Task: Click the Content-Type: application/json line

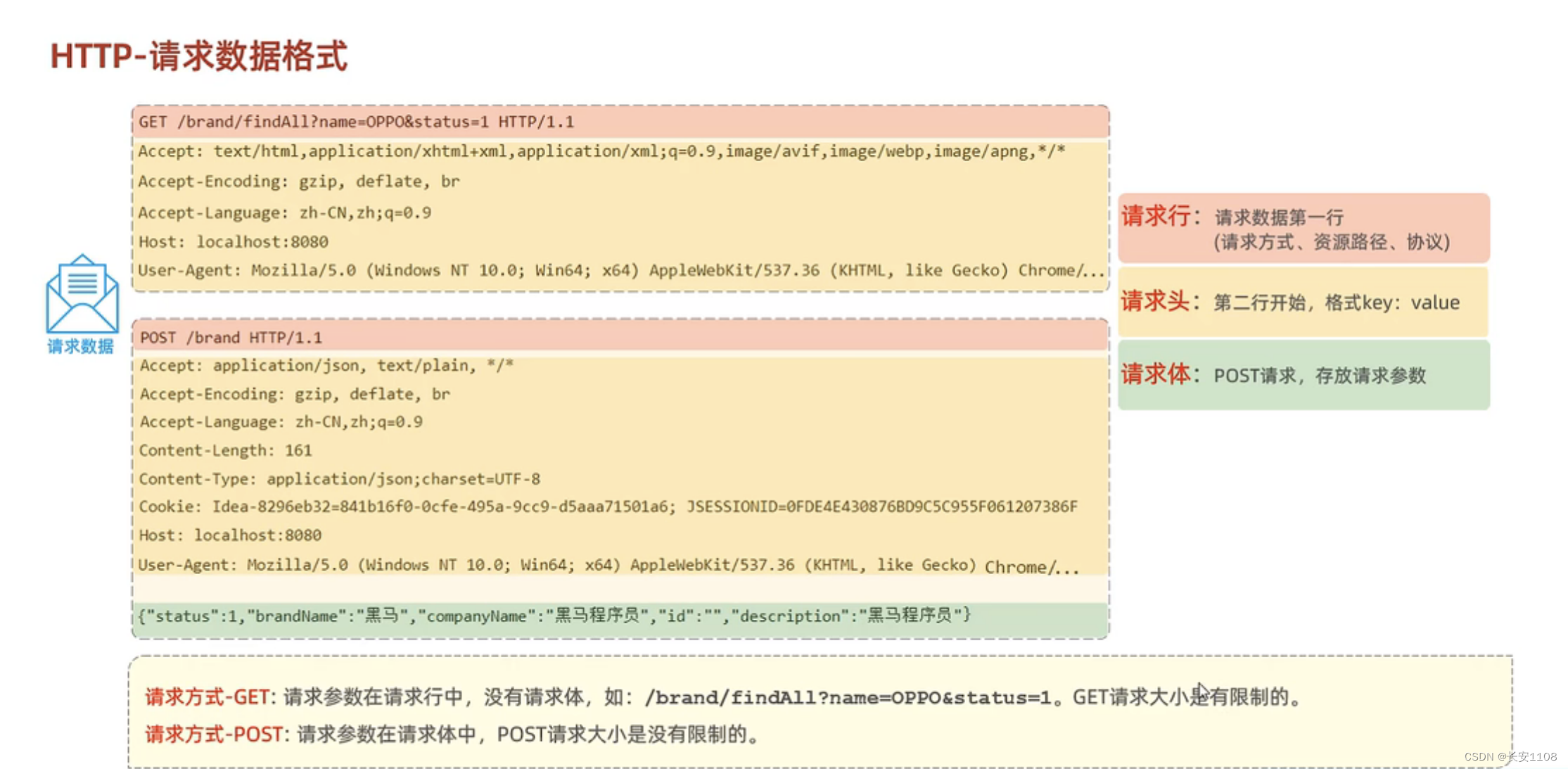Action: [x=340, y=479]
